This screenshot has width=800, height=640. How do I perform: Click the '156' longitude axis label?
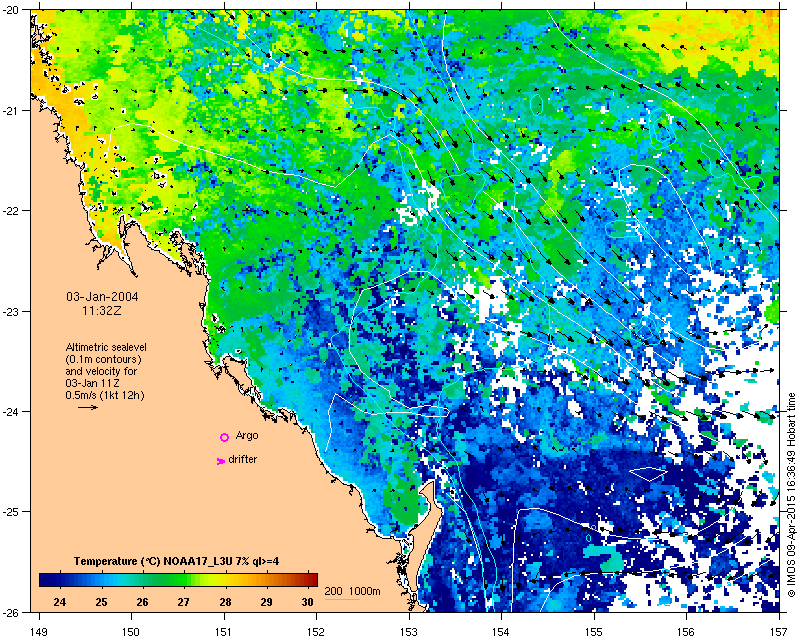(x=686, y=632)
